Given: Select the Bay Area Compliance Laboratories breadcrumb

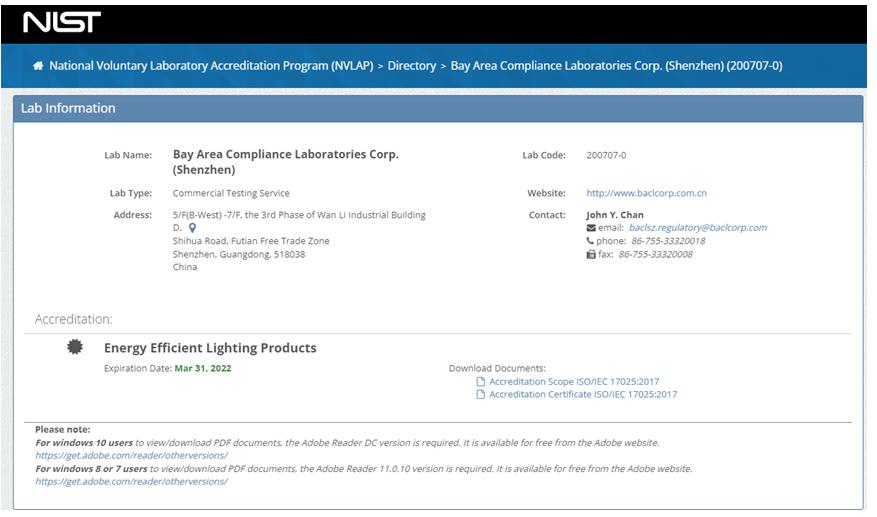Looking at the screenshot, I should [x=616, y=66].
